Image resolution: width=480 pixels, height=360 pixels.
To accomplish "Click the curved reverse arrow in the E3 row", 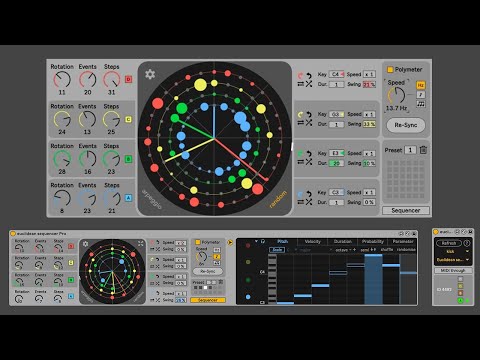I will (x=309, y=153).
